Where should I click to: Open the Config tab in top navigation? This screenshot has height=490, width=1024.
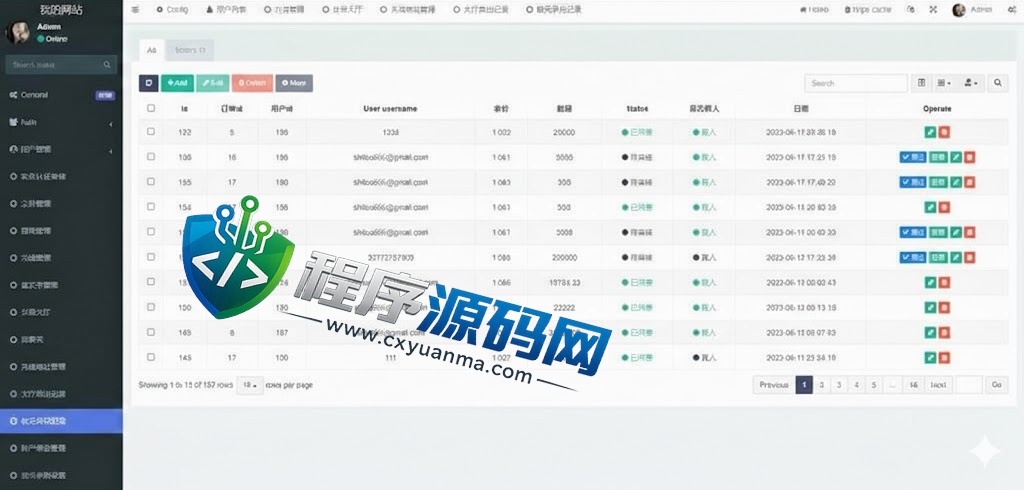[x=172, y=10]
